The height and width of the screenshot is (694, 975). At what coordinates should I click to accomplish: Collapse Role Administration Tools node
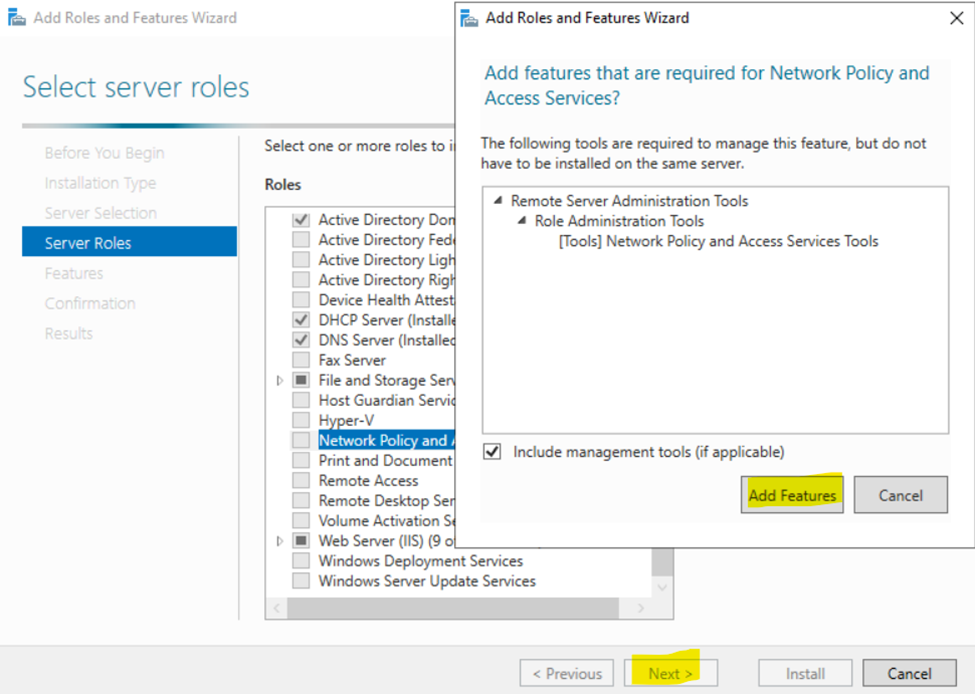tap(522, 220)
